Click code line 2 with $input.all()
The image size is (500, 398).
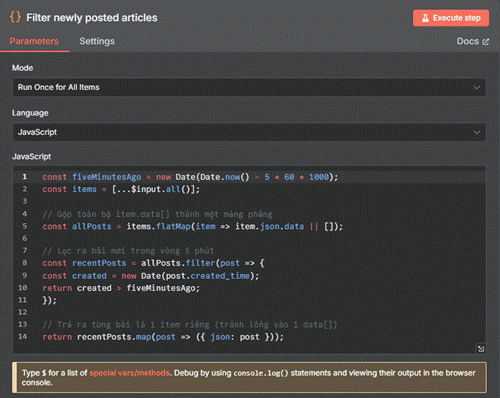pyautogui.click(x=121, y=189)
